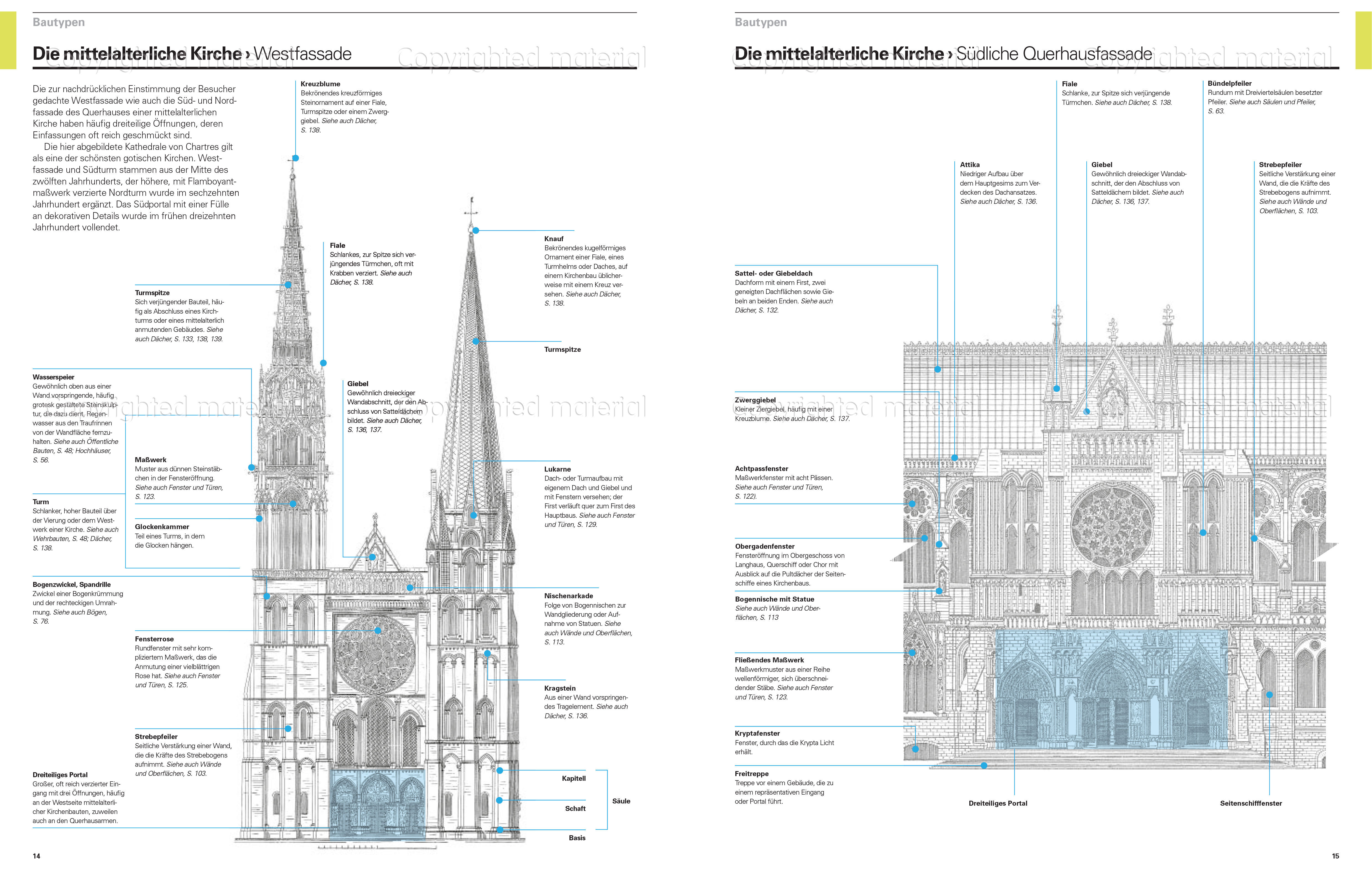Click the blue dot at the Kryptafenster

(915, 749)
